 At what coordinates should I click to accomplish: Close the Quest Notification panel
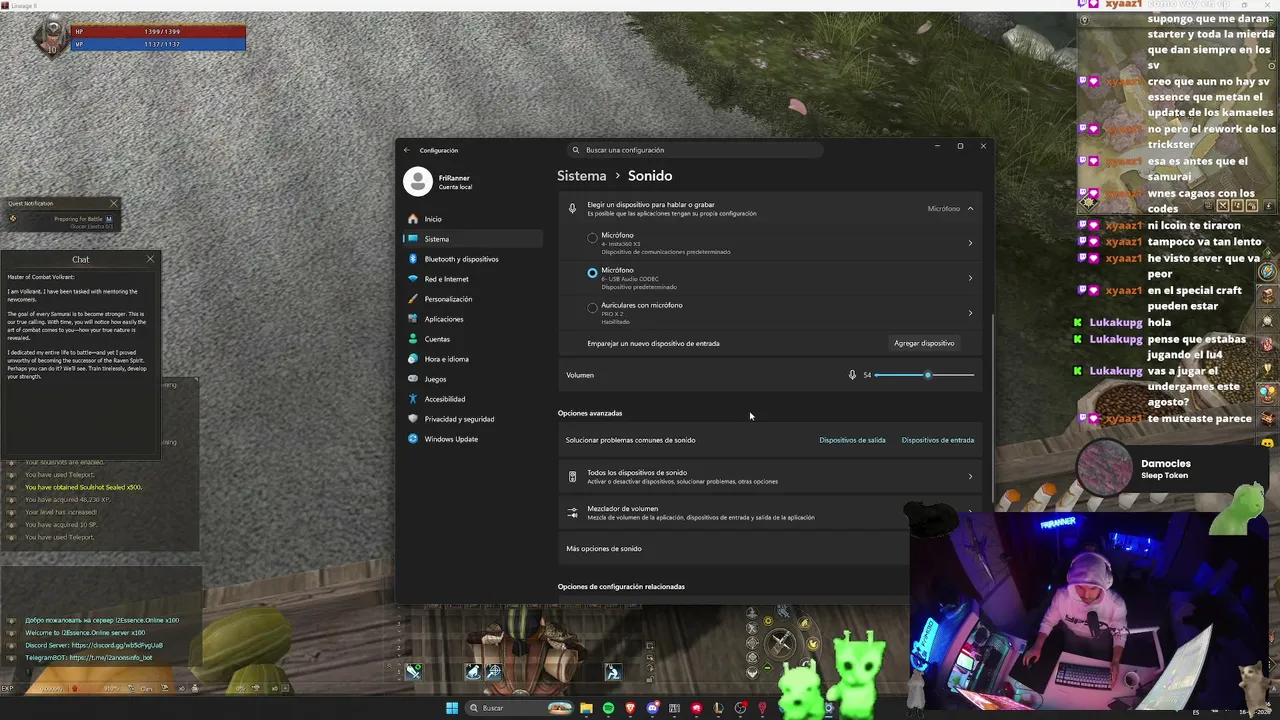point(113,204)
